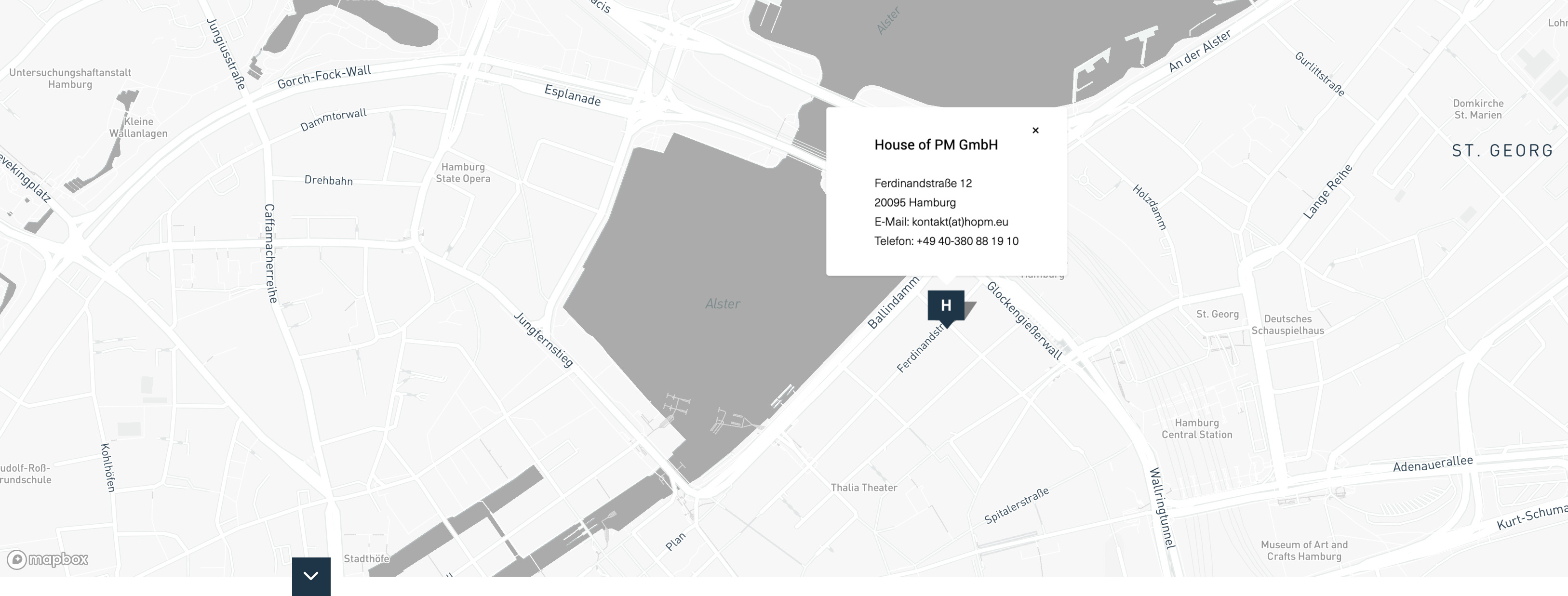Click the Hamburg State Opera label

pyautogui.click(x=463, y=172)
